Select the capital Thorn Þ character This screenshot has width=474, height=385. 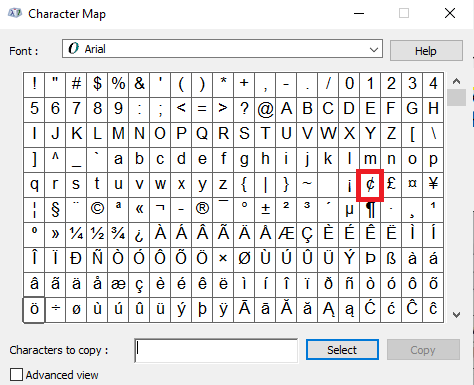370,260
